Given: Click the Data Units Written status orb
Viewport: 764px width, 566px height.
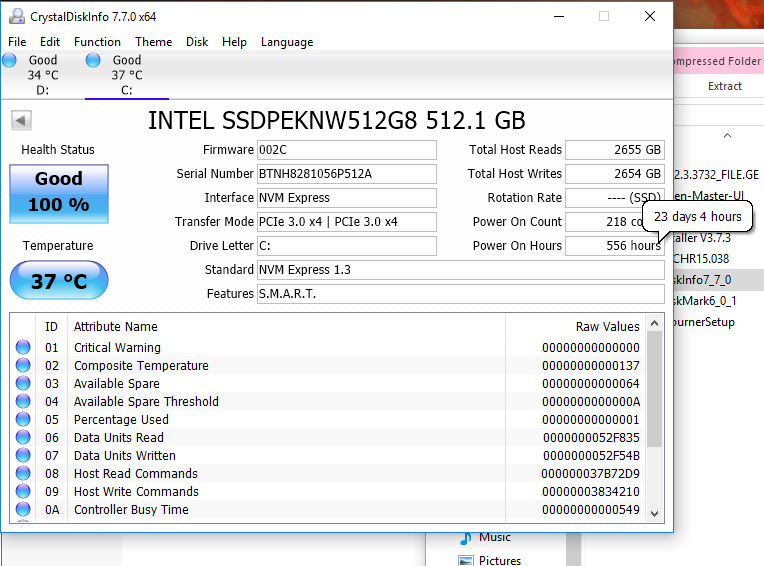Looking at the screenshot, I should pos(23,456).
